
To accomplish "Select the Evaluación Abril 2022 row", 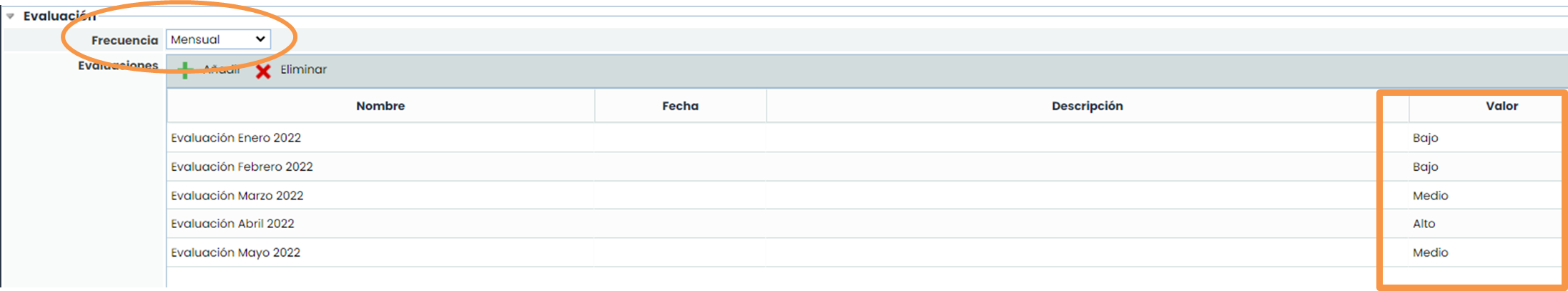I will coord(232,224).
